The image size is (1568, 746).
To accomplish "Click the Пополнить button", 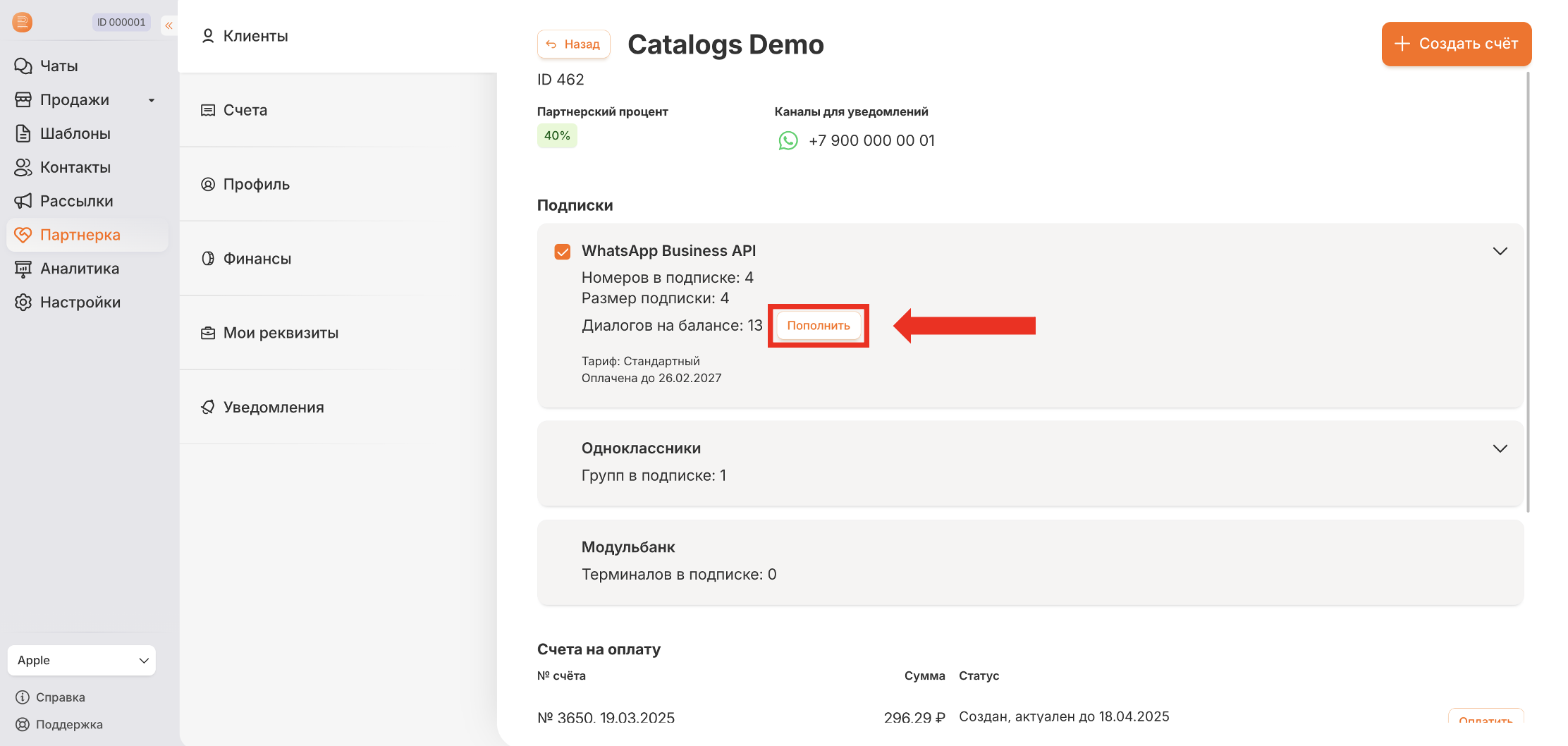I will click(x=818, y=326).
